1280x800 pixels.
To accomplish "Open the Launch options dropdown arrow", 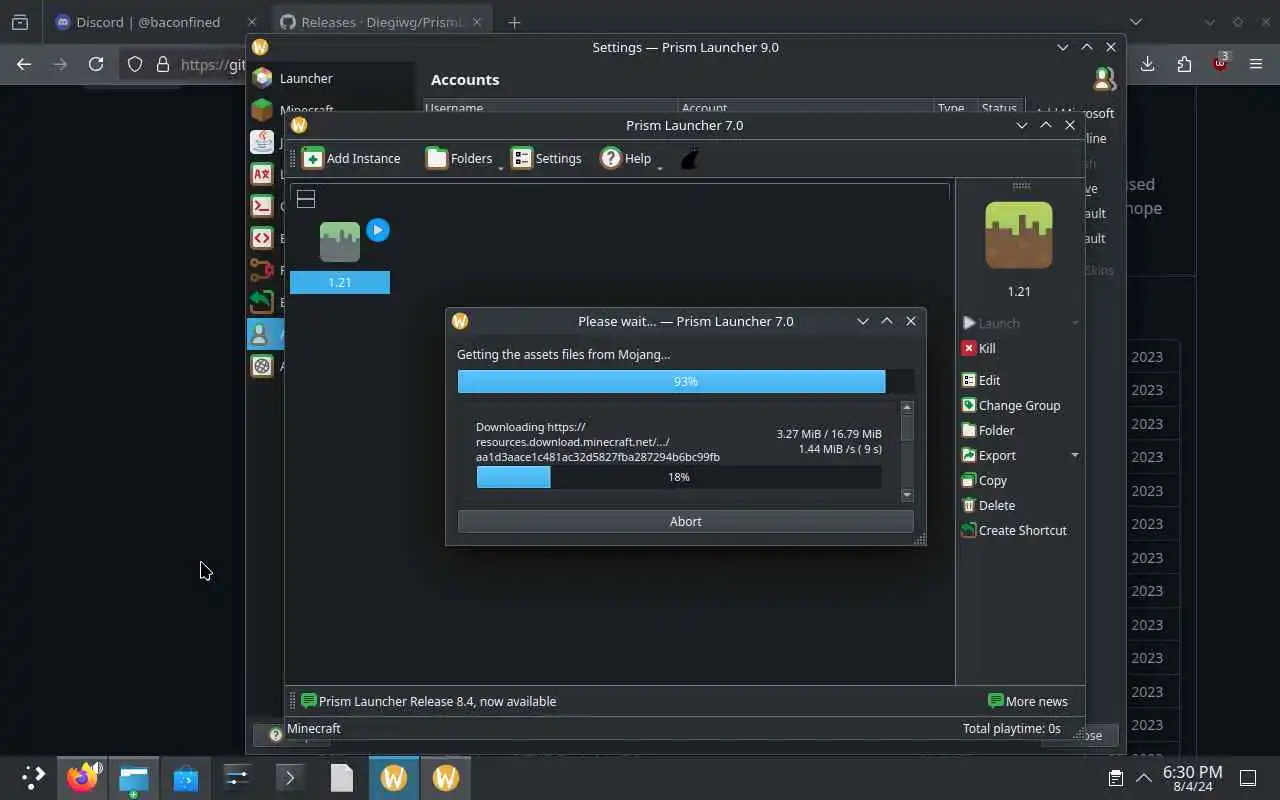I will pos(1075,323).
